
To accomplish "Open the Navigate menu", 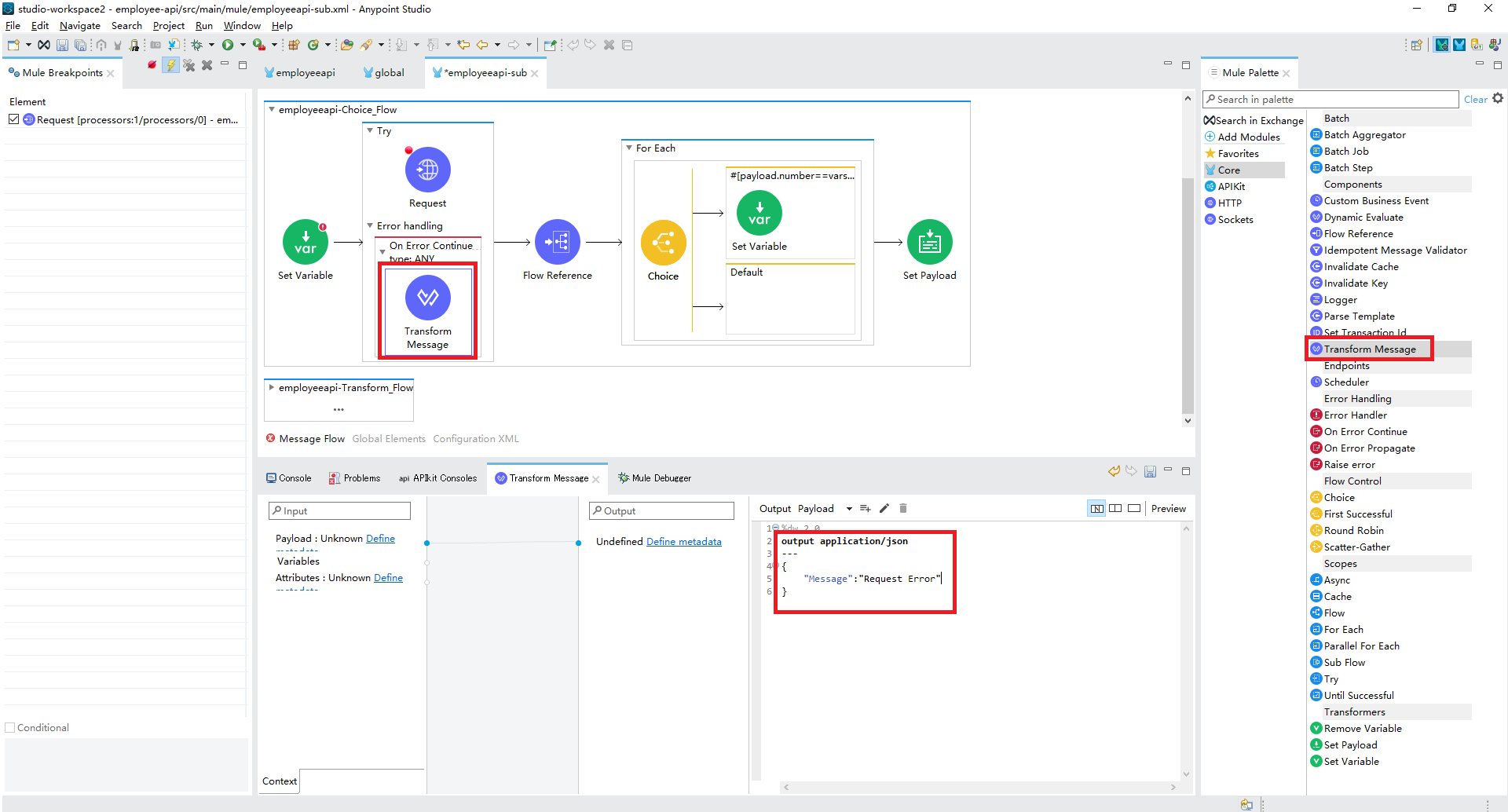I will tap(80, 26).
